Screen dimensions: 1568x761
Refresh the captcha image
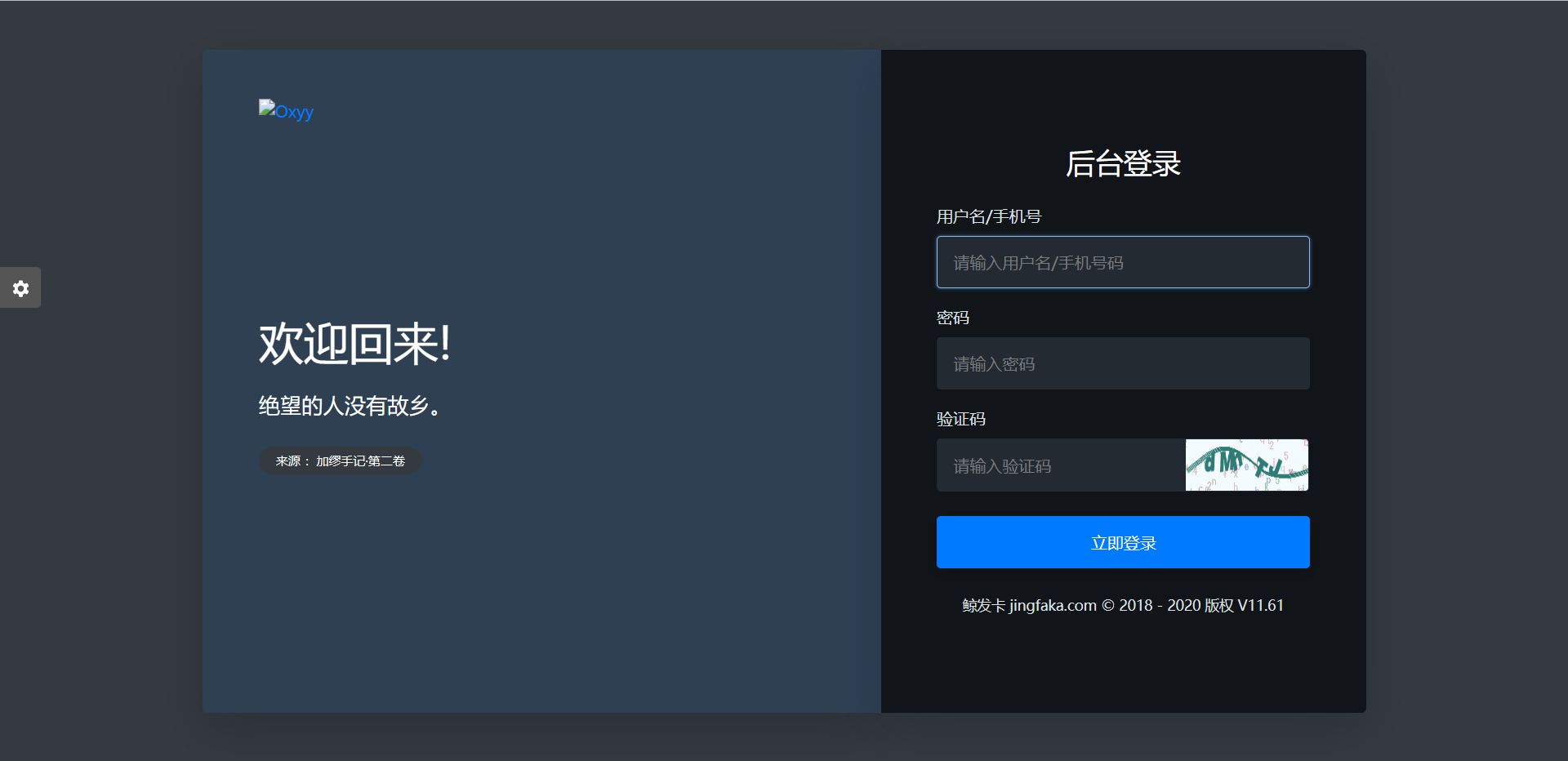[x=1247, y=465]
